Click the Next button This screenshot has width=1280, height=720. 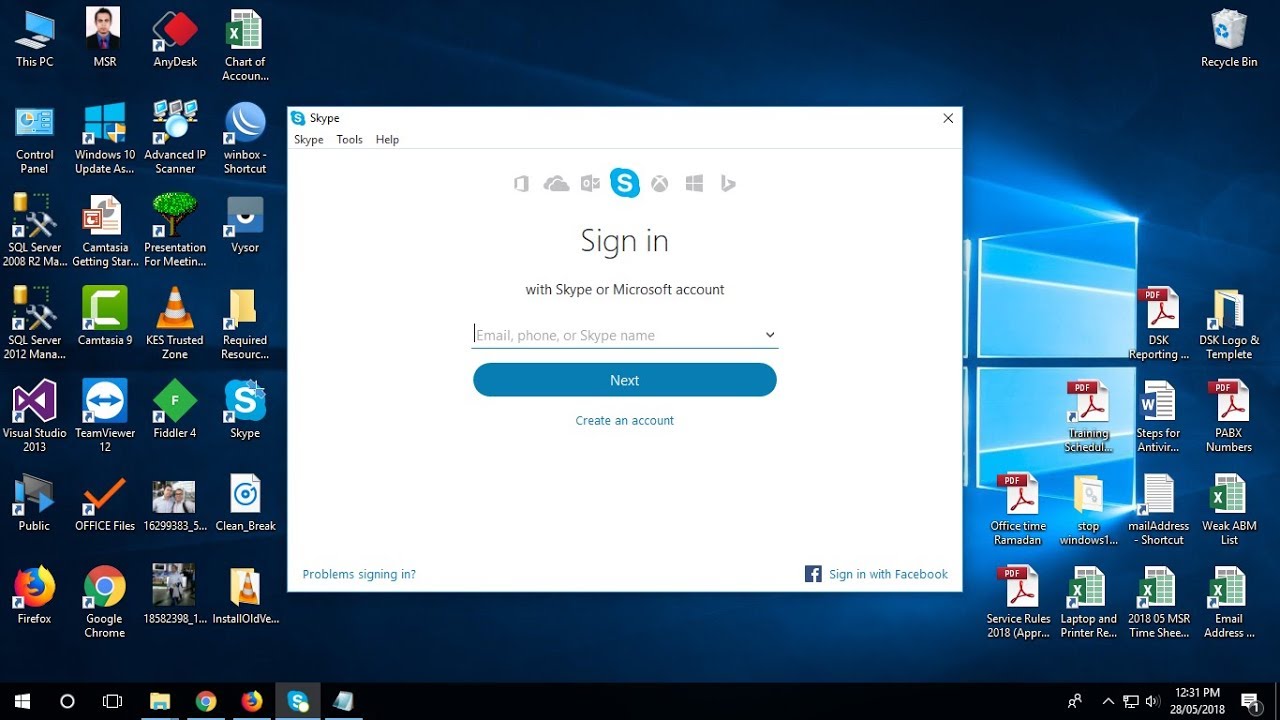click(x=625, y=380)
